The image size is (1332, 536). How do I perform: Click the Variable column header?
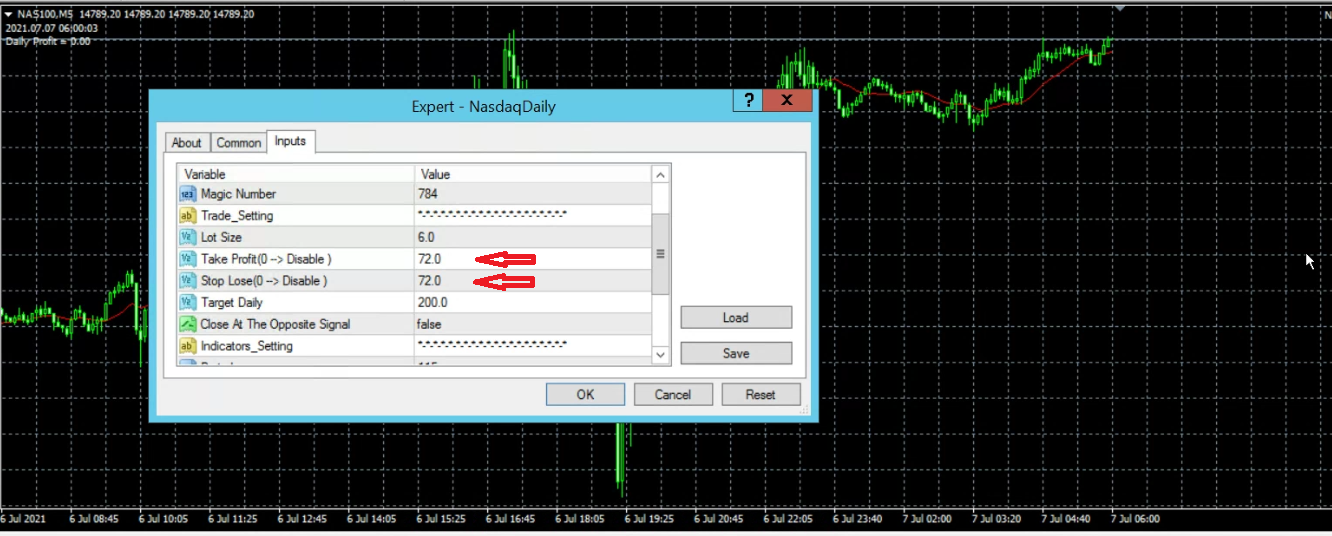pos(295,174)
